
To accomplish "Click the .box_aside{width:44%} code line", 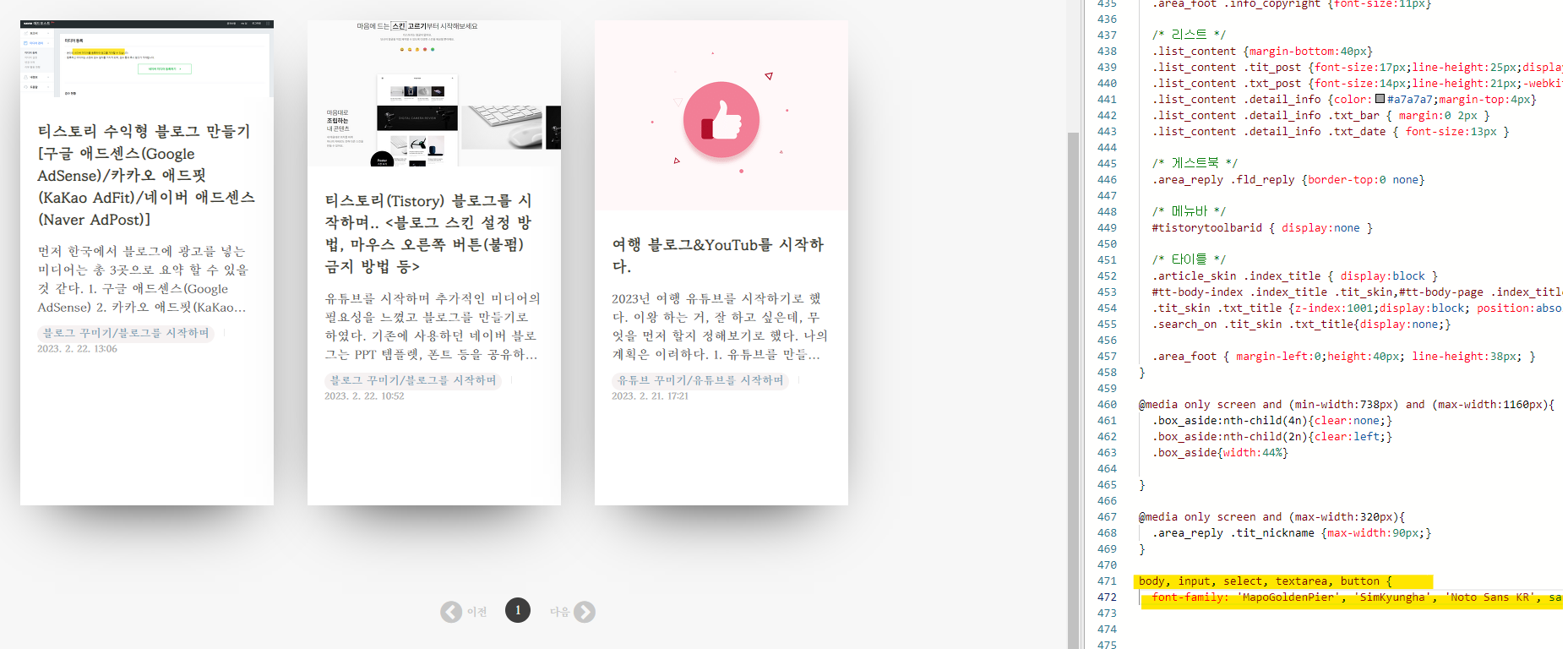I will (x=1220, y=453).
